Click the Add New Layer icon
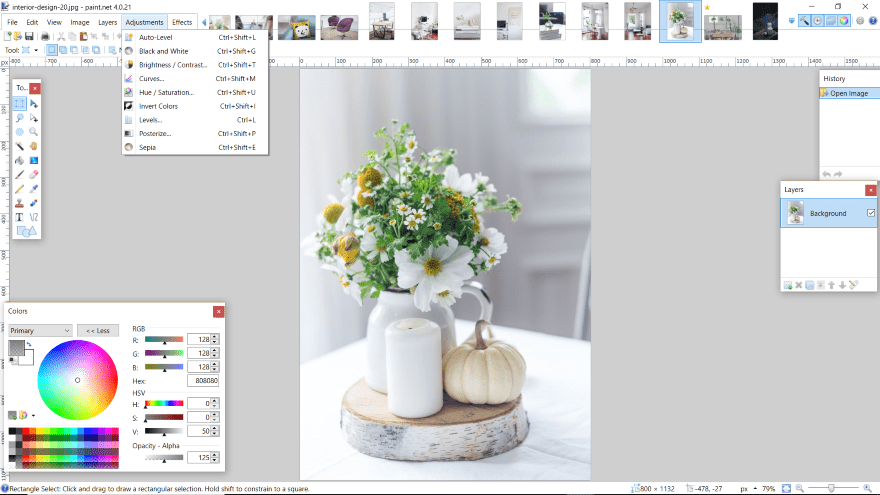 tap(788, 285)
